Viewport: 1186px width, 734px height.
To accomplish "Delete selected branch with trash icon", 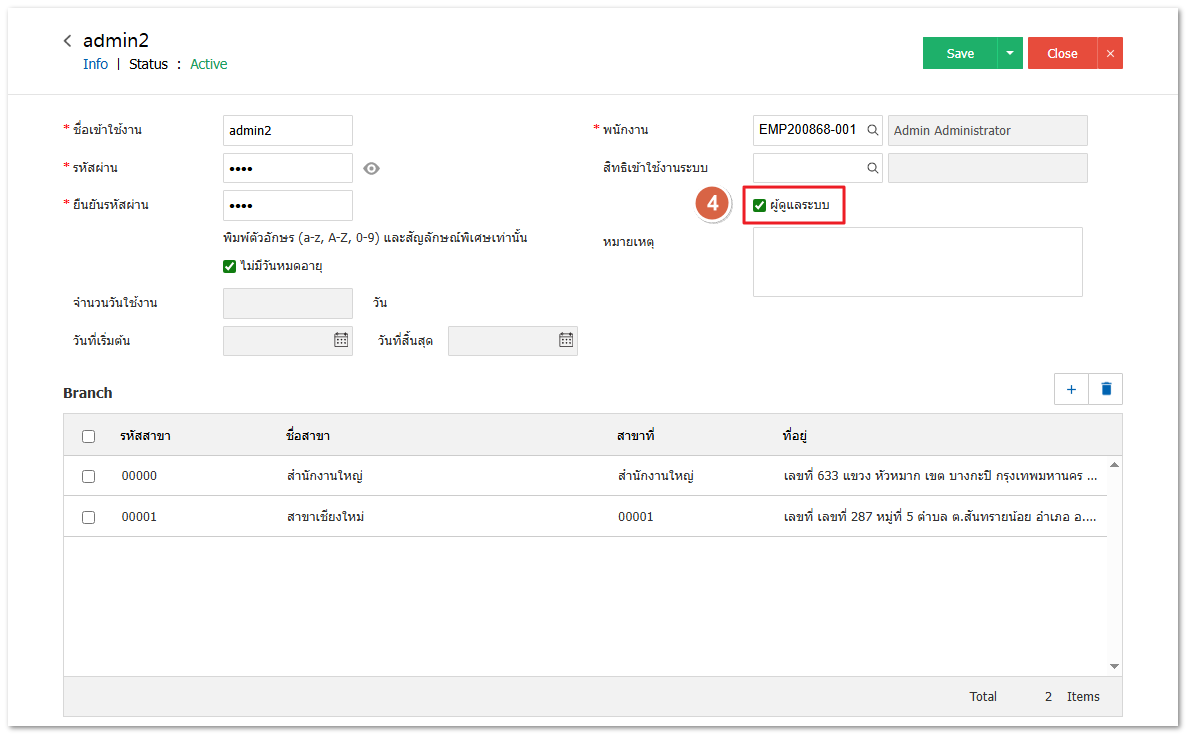I will coord(1106,389).
